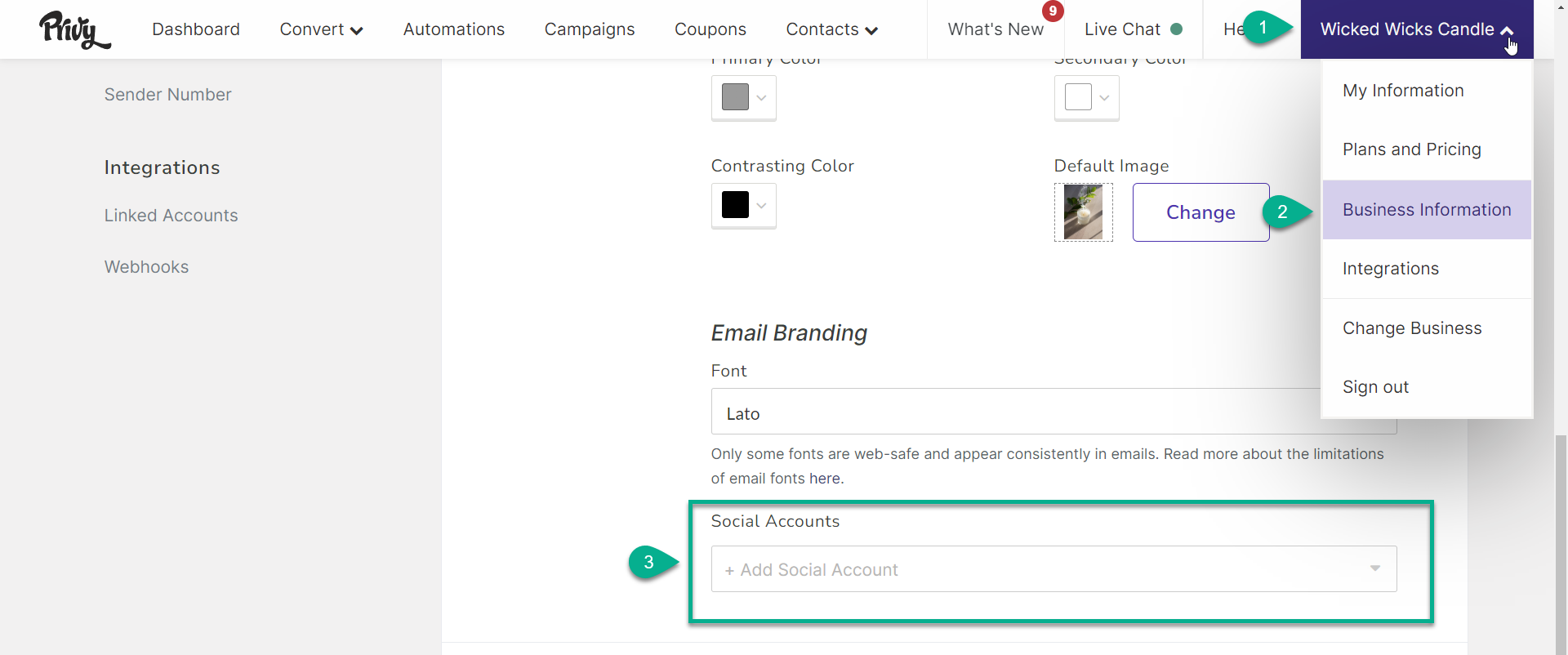The image size is (1568, 655).
Task: Select Business Information from account menu
Action: pos(1426,210)
